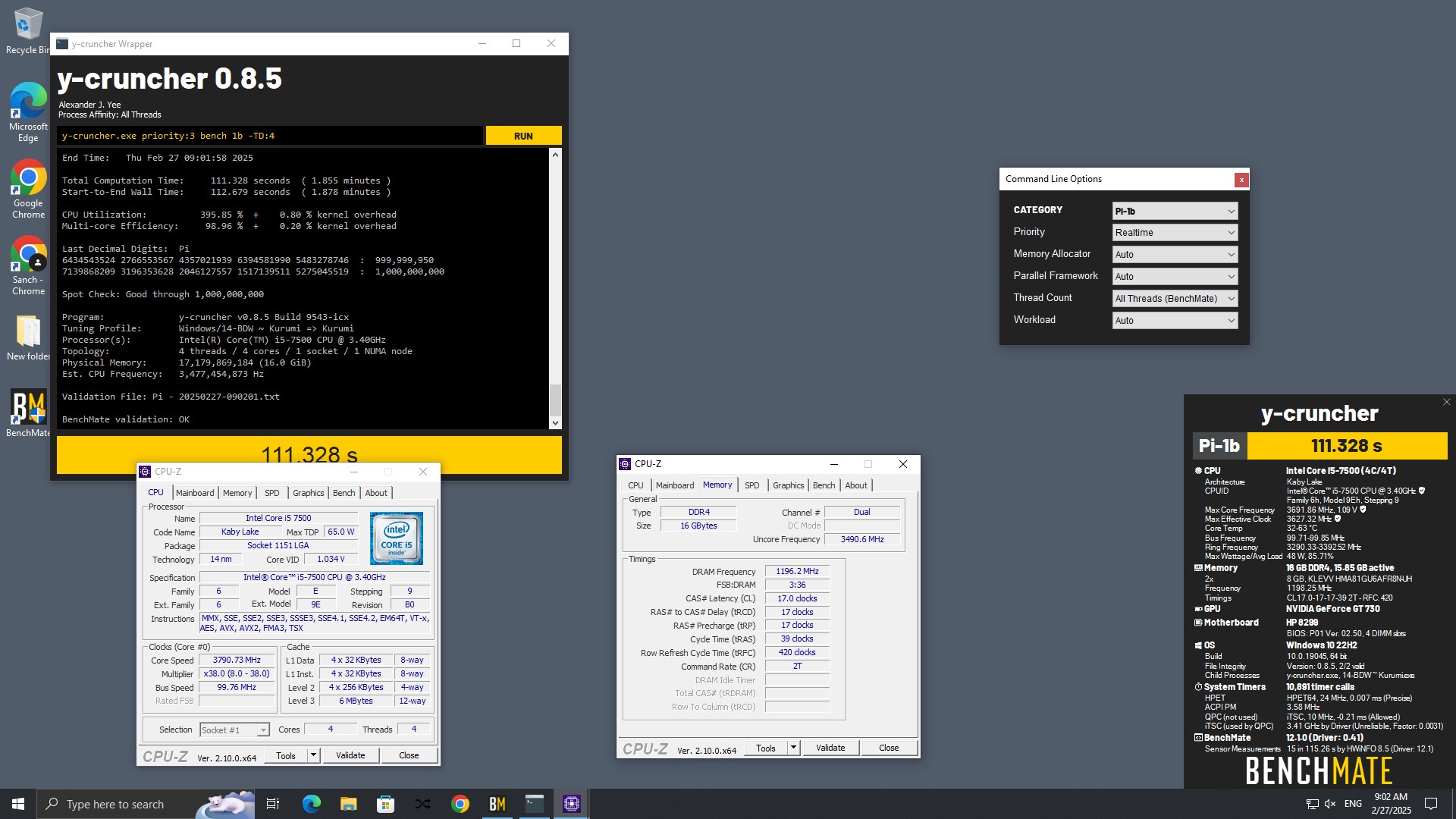This screenshot has height=819, width=1456.
Task: Open the Sanch - Chrome profile shortcut
Action: (28, 265)
